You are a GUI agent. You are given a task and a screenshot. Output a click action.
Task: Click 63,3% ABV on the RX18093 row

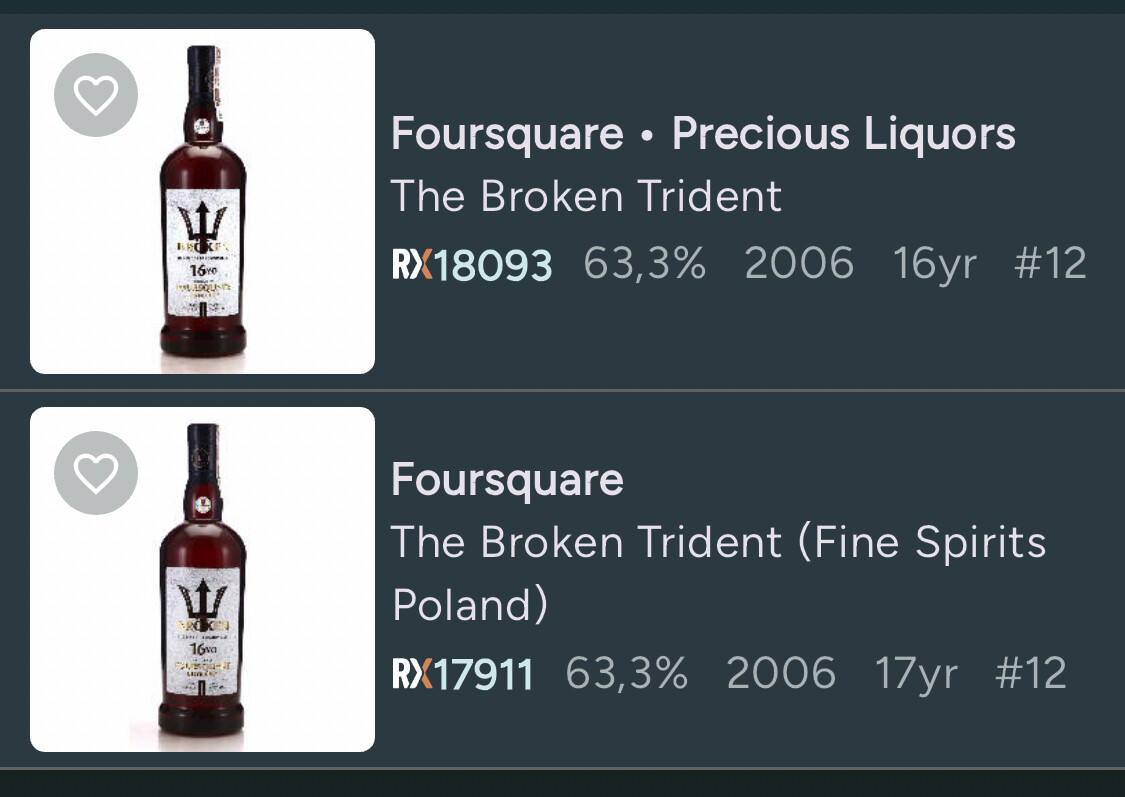tap(644, 264)
